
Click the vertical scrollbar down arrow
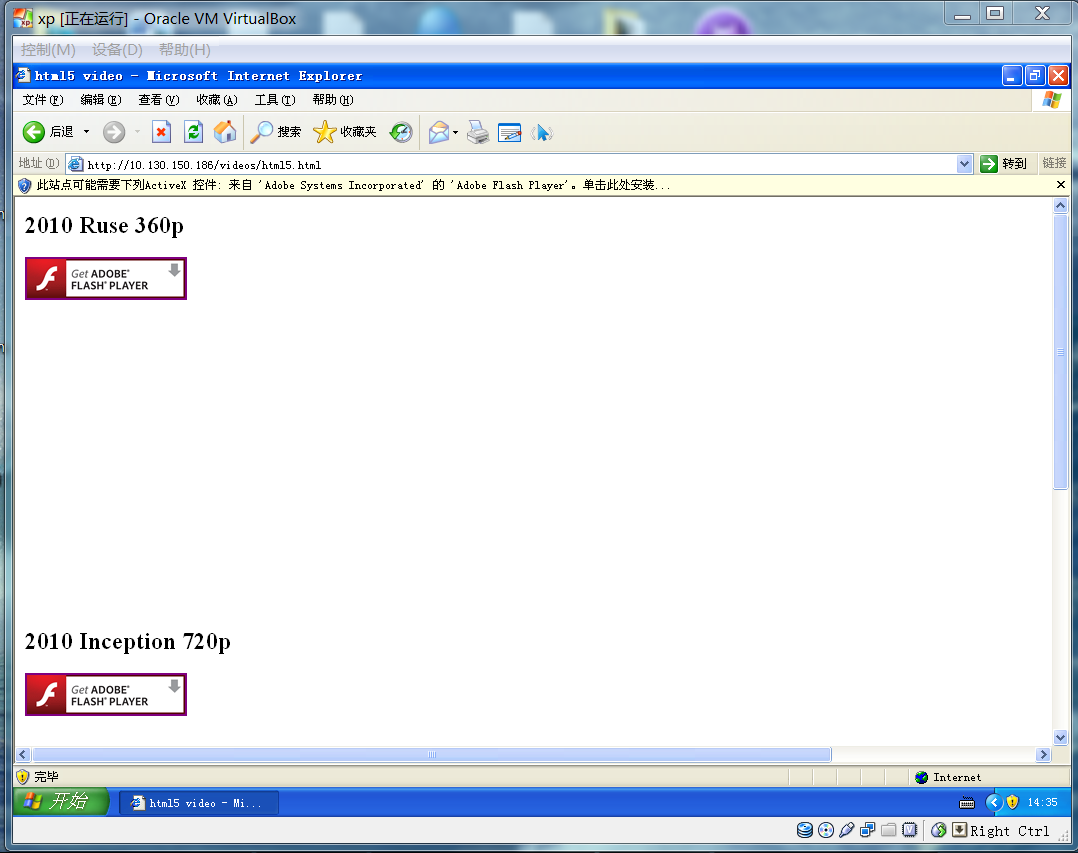1060,738
